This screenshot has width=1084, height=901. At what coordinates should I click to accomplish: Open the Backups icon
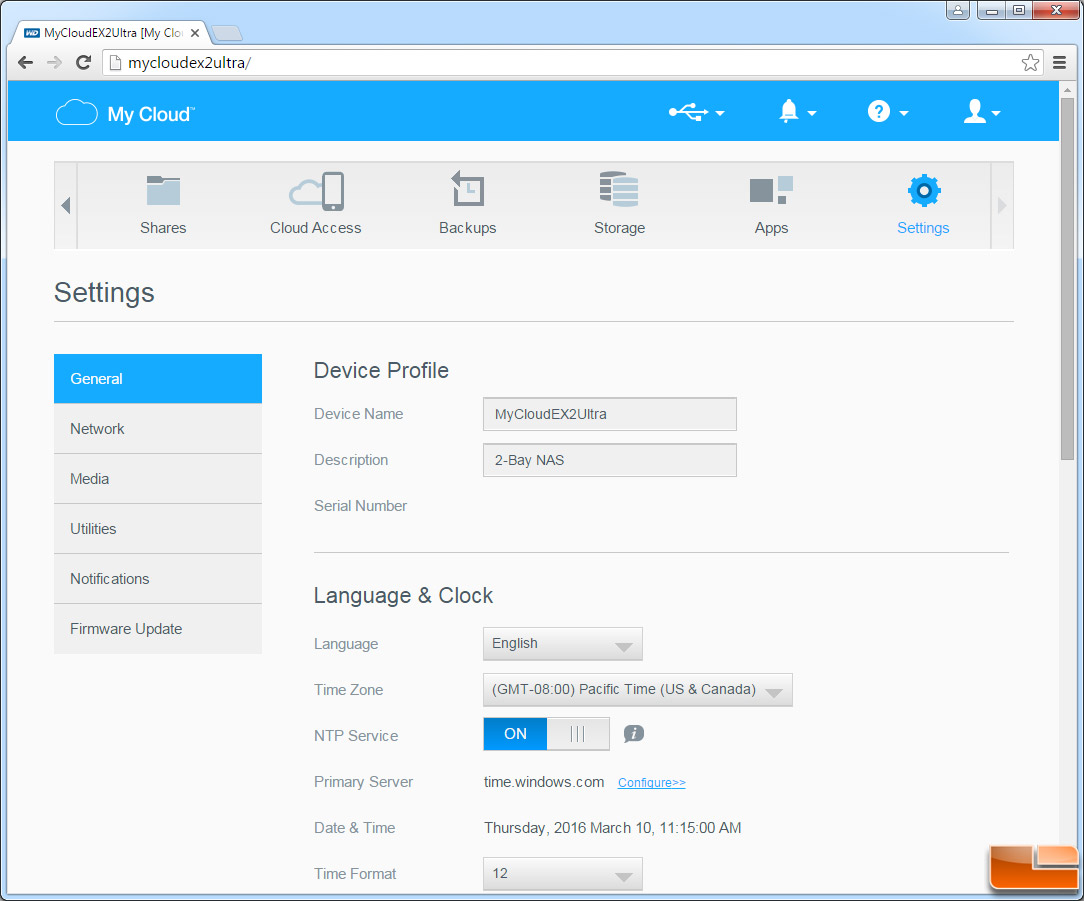click(468, 189)
